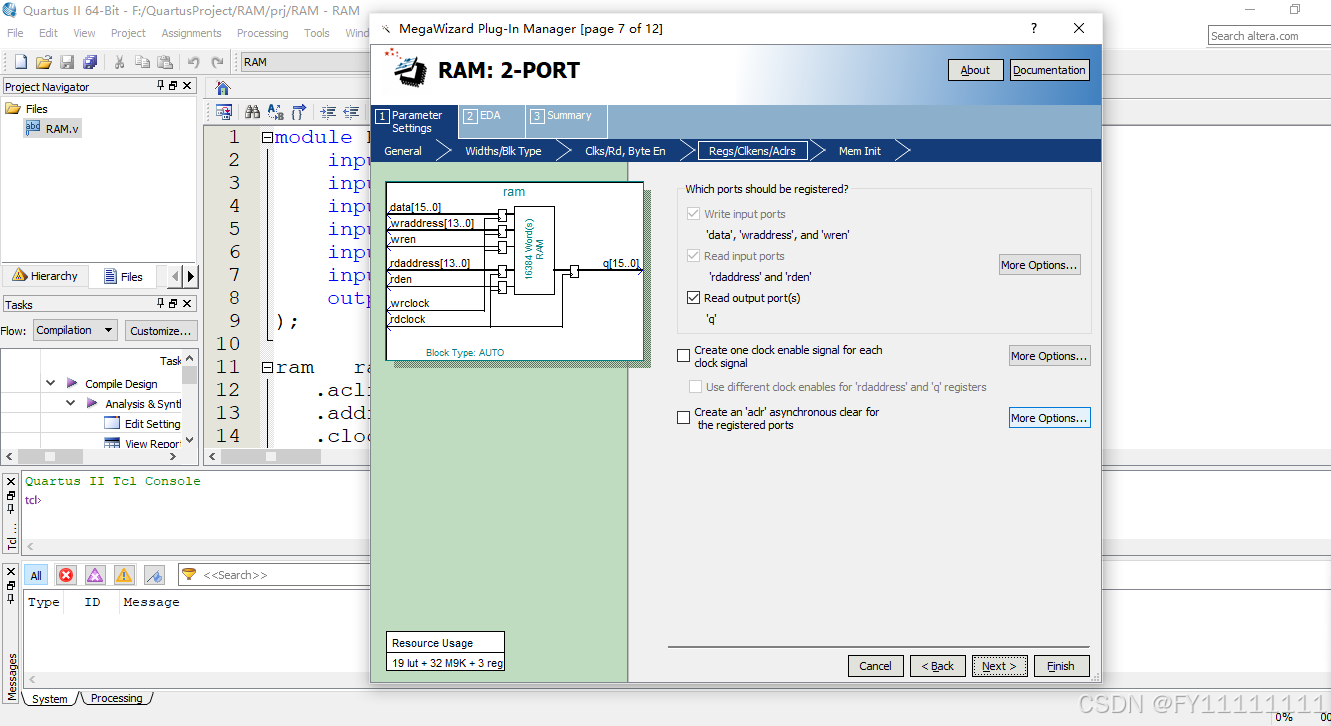Click the Save icon in main toolbar

click(67, 62)
